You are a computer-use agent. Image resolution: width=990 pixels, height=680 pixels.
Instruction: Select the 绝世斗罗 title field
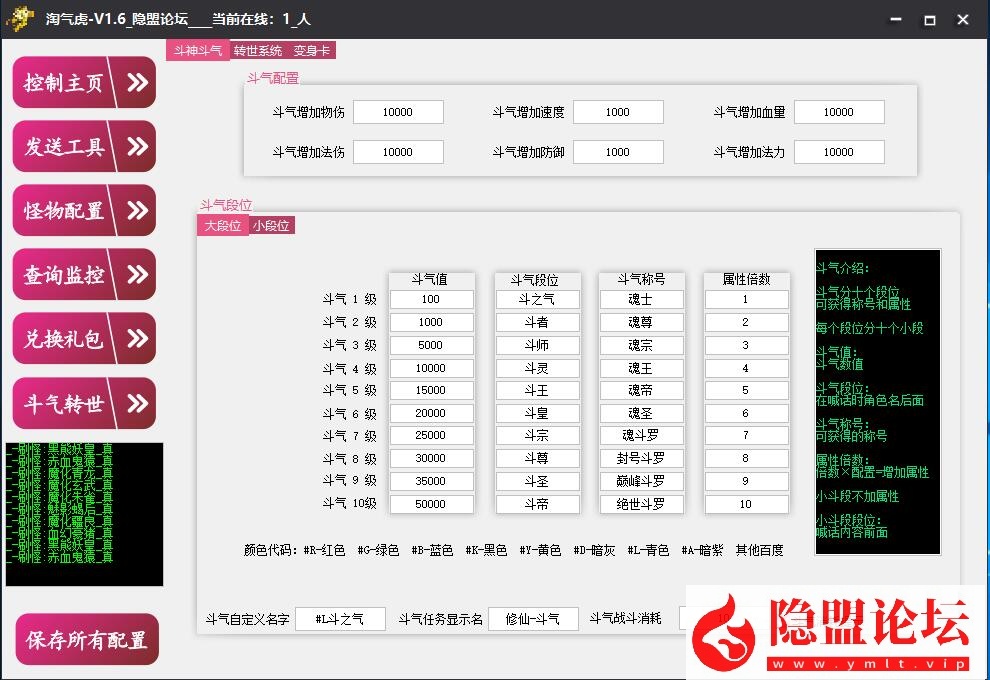click(x=641, y=504)
